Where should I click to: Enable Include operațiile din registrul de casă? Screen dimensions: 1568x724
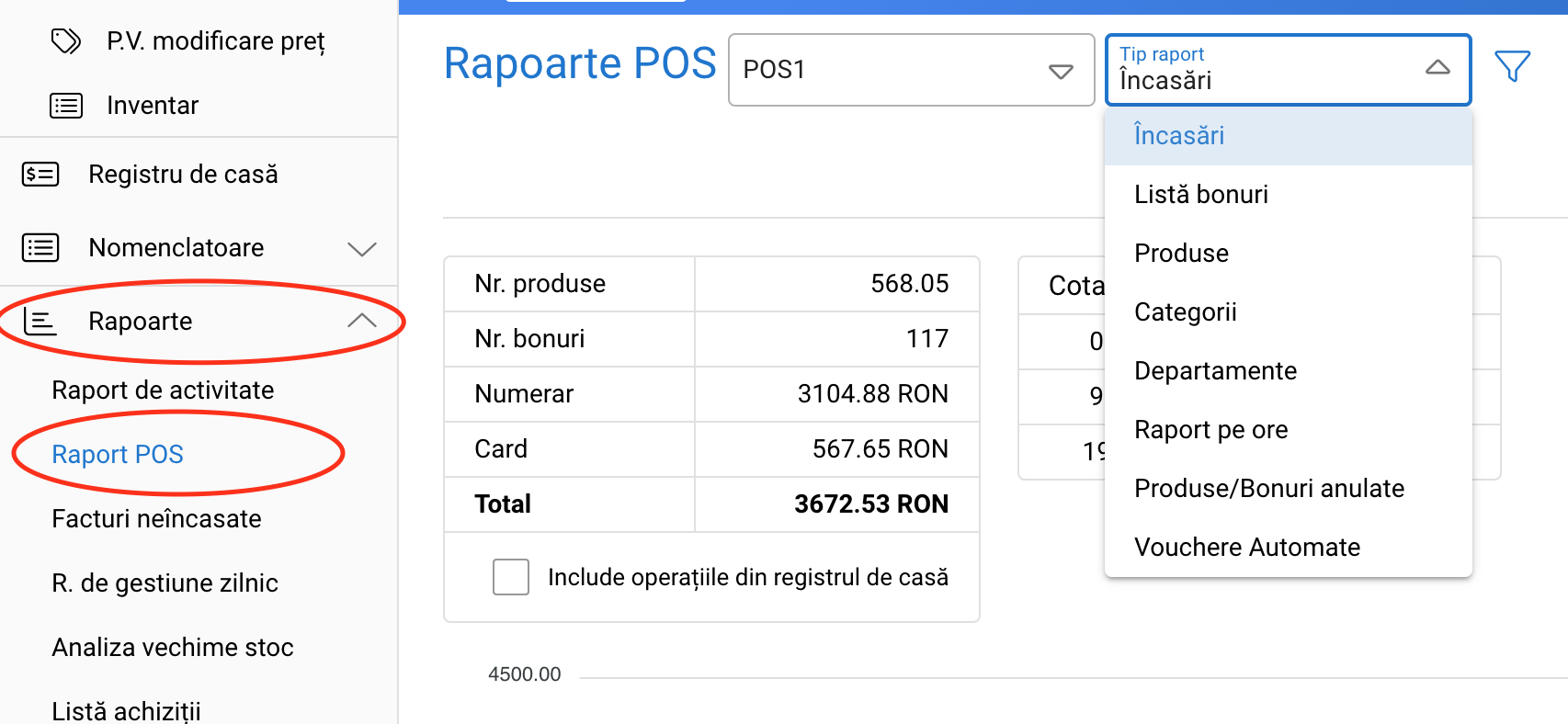(x=511, y=577)
